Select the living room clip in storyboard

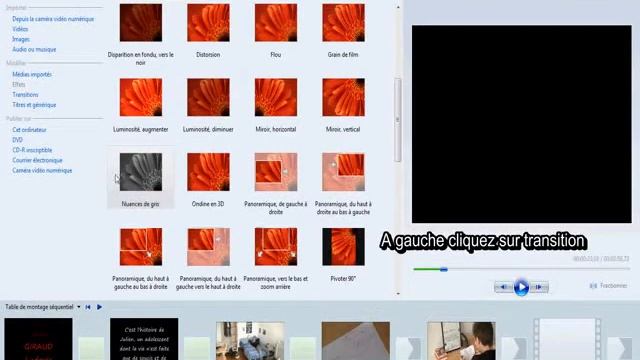(250, 341)
